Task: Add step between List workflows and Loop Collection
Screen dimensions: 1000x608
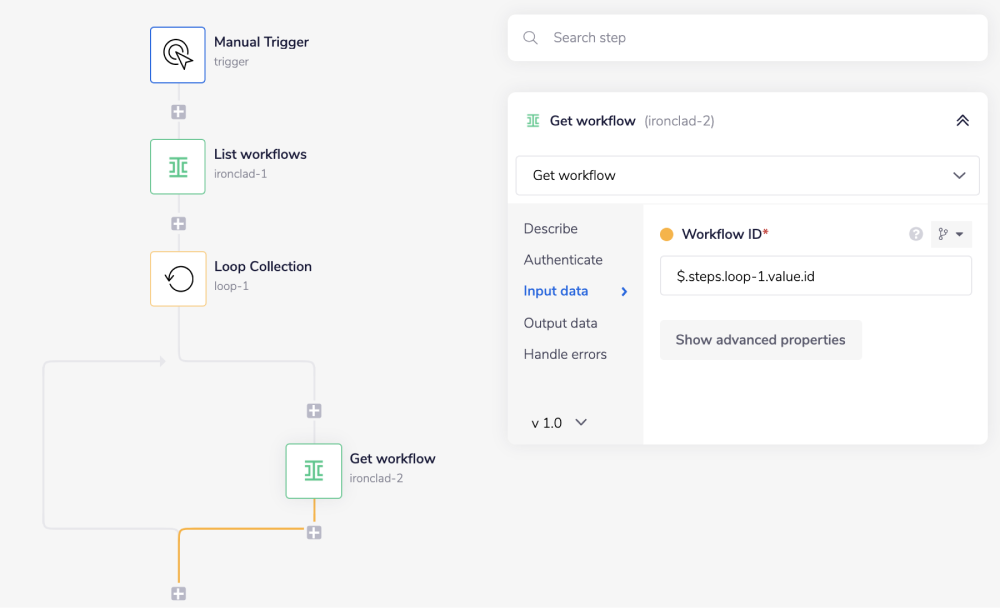Action: tap(178, 224)
